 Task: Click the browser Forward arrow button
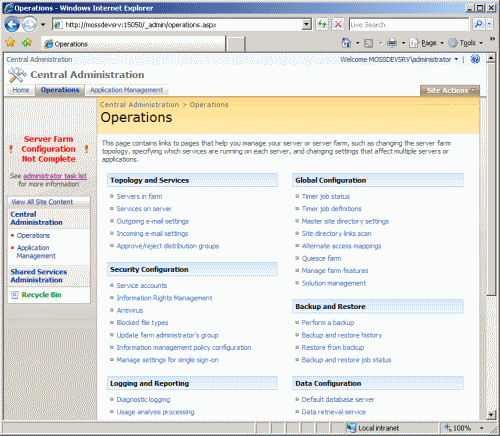(30, 25)
